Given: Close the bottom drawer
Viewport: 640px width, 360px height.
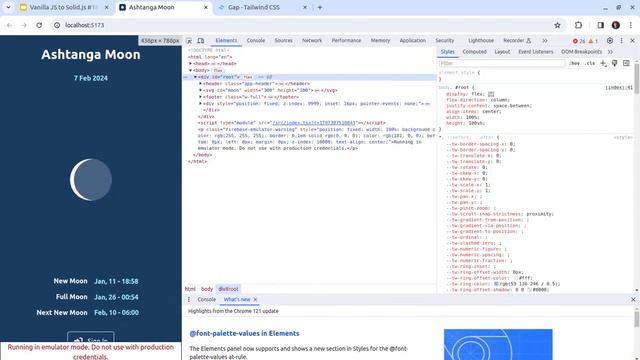Looking at the screenshot, I should pos(633,300).
